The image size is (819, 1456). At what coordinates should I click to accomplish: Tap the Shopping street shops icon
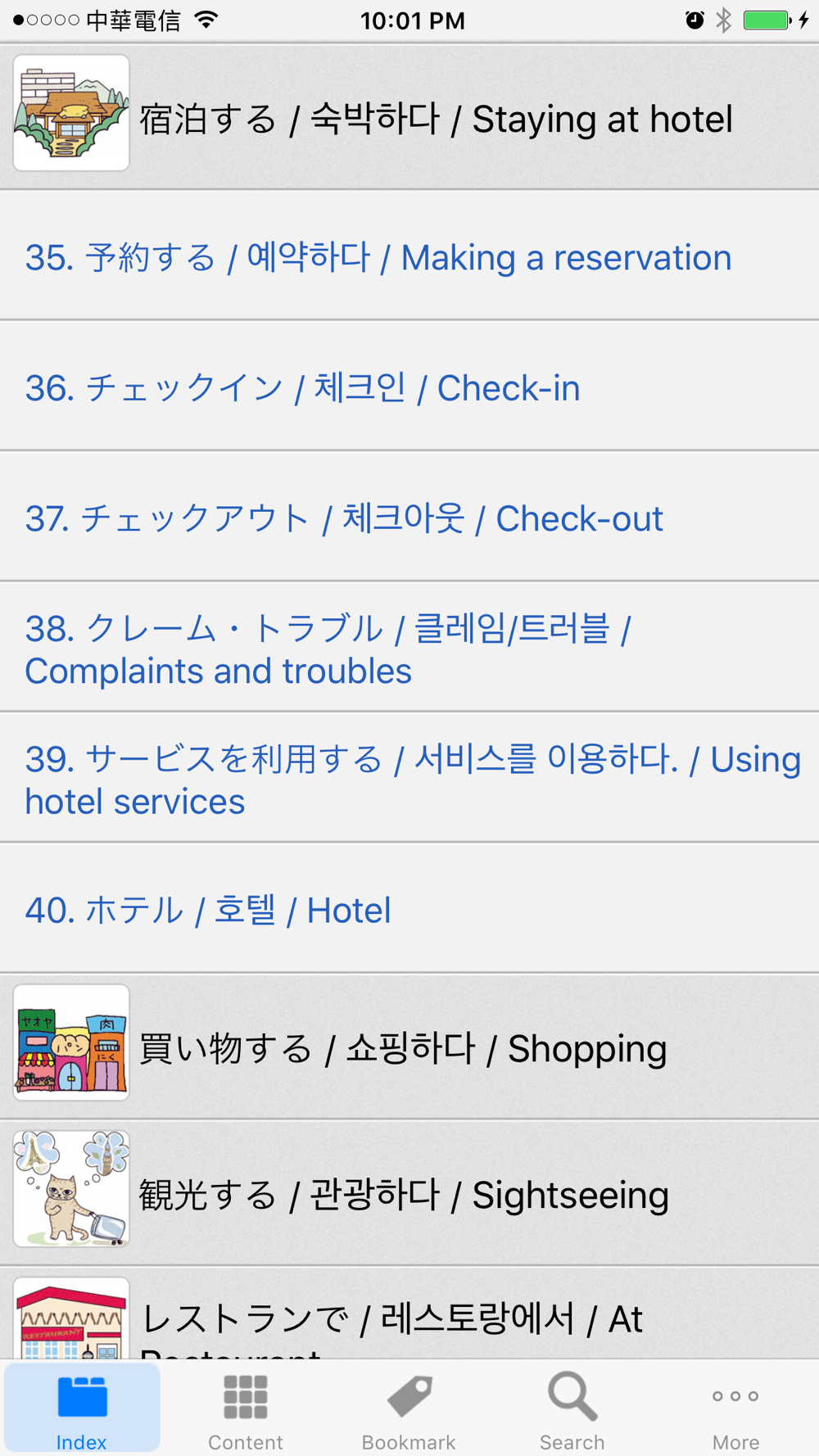(x=71, y=1042)
